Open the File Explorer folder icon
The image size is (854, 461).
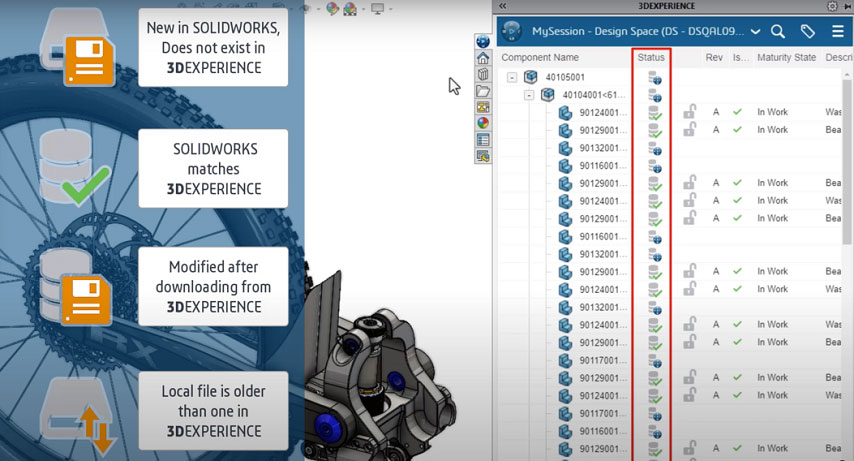pyautogui.click(x=483, y=91)
